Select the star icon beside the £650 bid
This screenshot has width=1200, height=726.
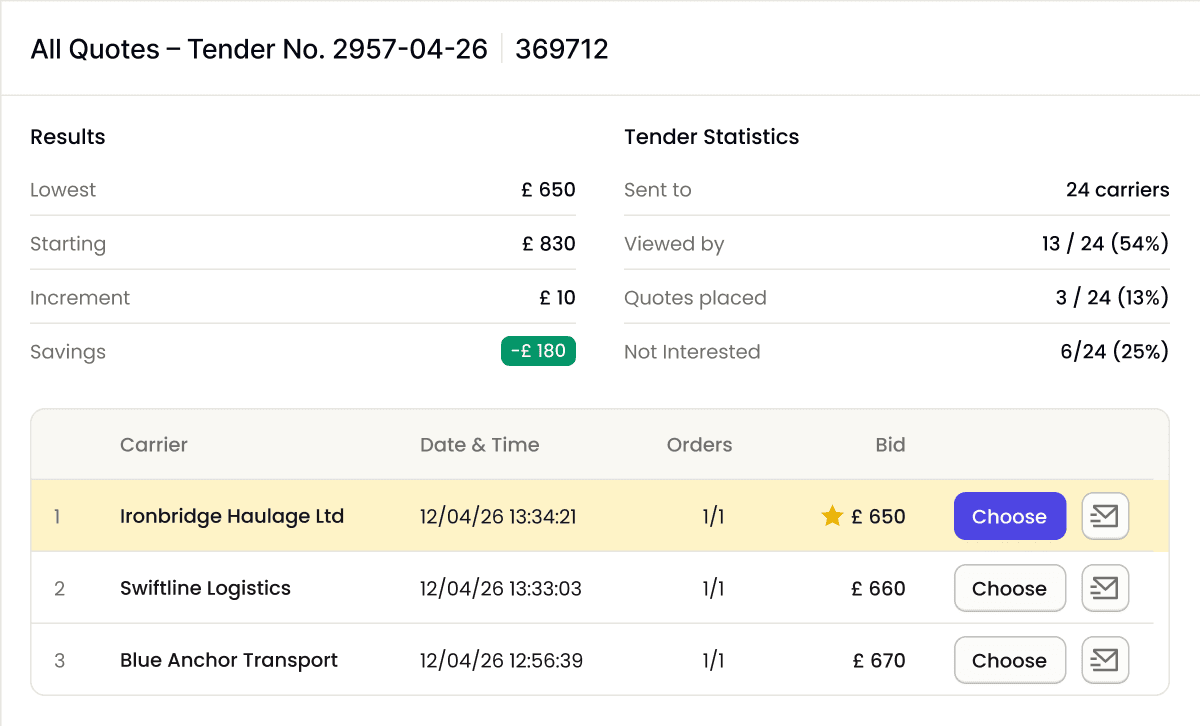831,515
